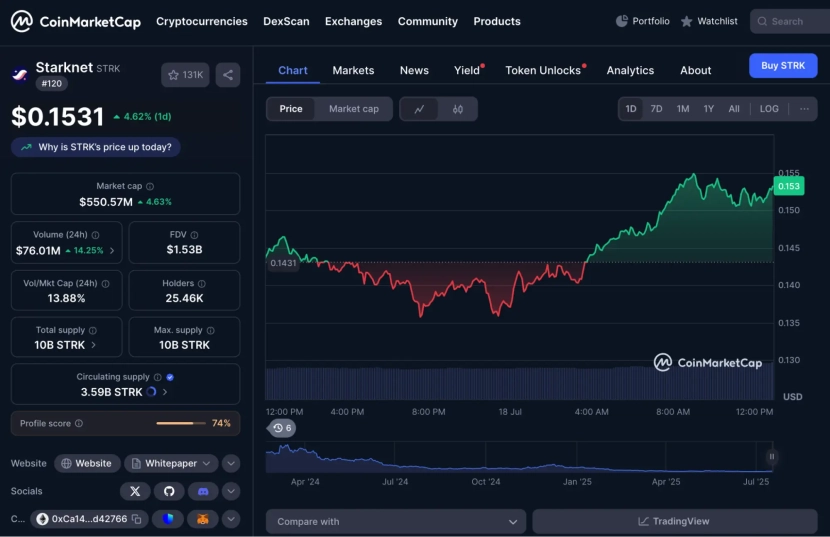This screenshot has height=537, width=830.
Task: Open the Token Unlocks tab
Action: (543, 70)
